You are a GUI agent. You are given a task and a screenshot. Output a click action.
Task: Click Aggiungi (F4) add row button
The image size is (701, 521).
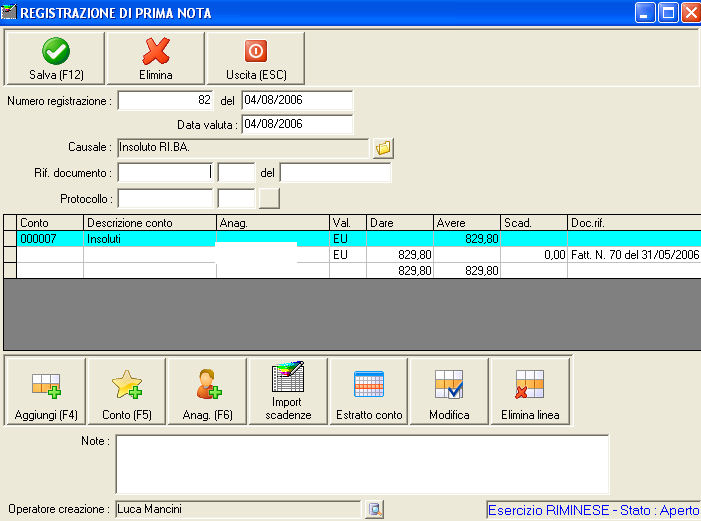pos(46,391)
